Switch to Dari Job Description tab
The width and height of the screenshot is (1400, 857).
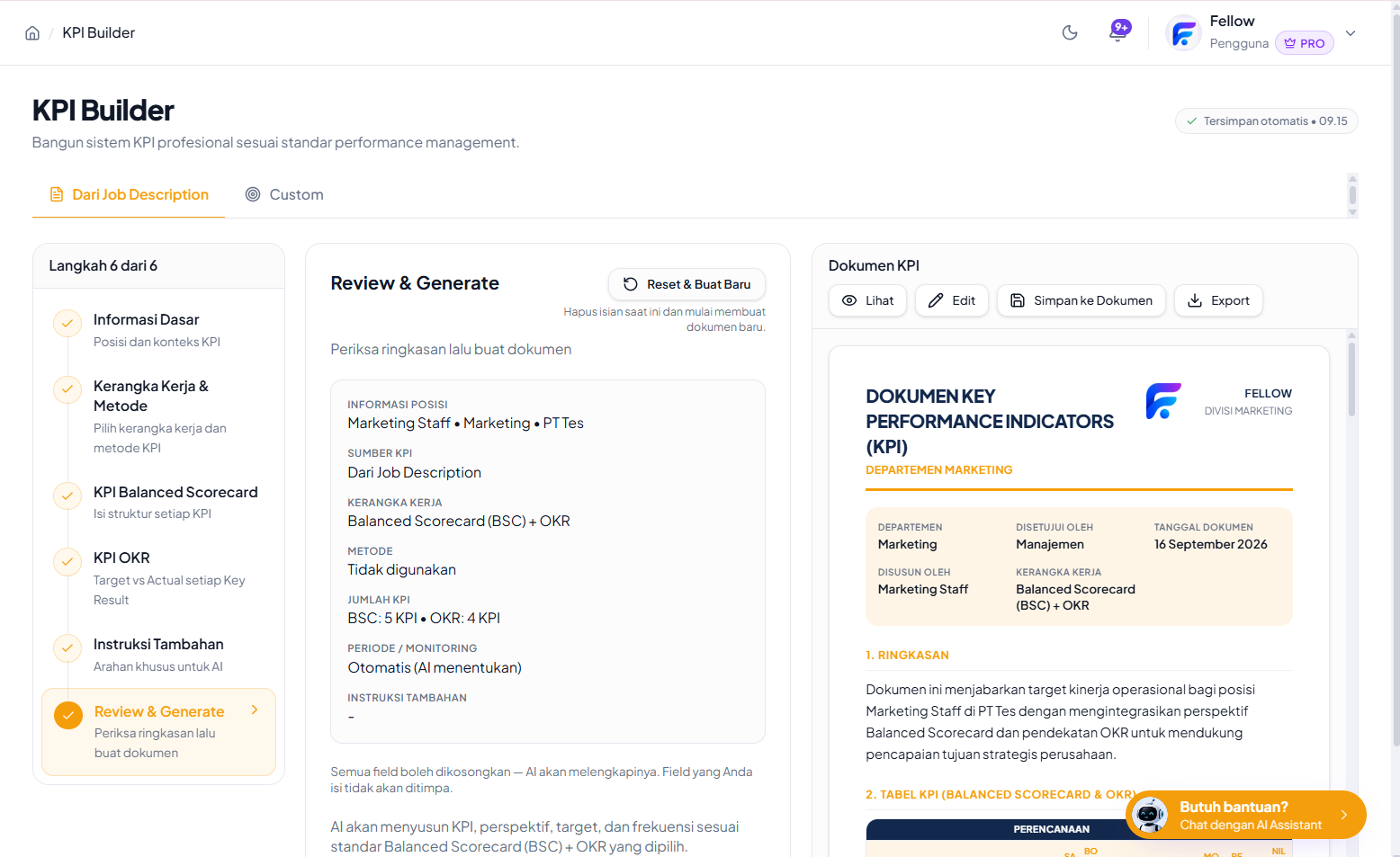coord(129,194)
